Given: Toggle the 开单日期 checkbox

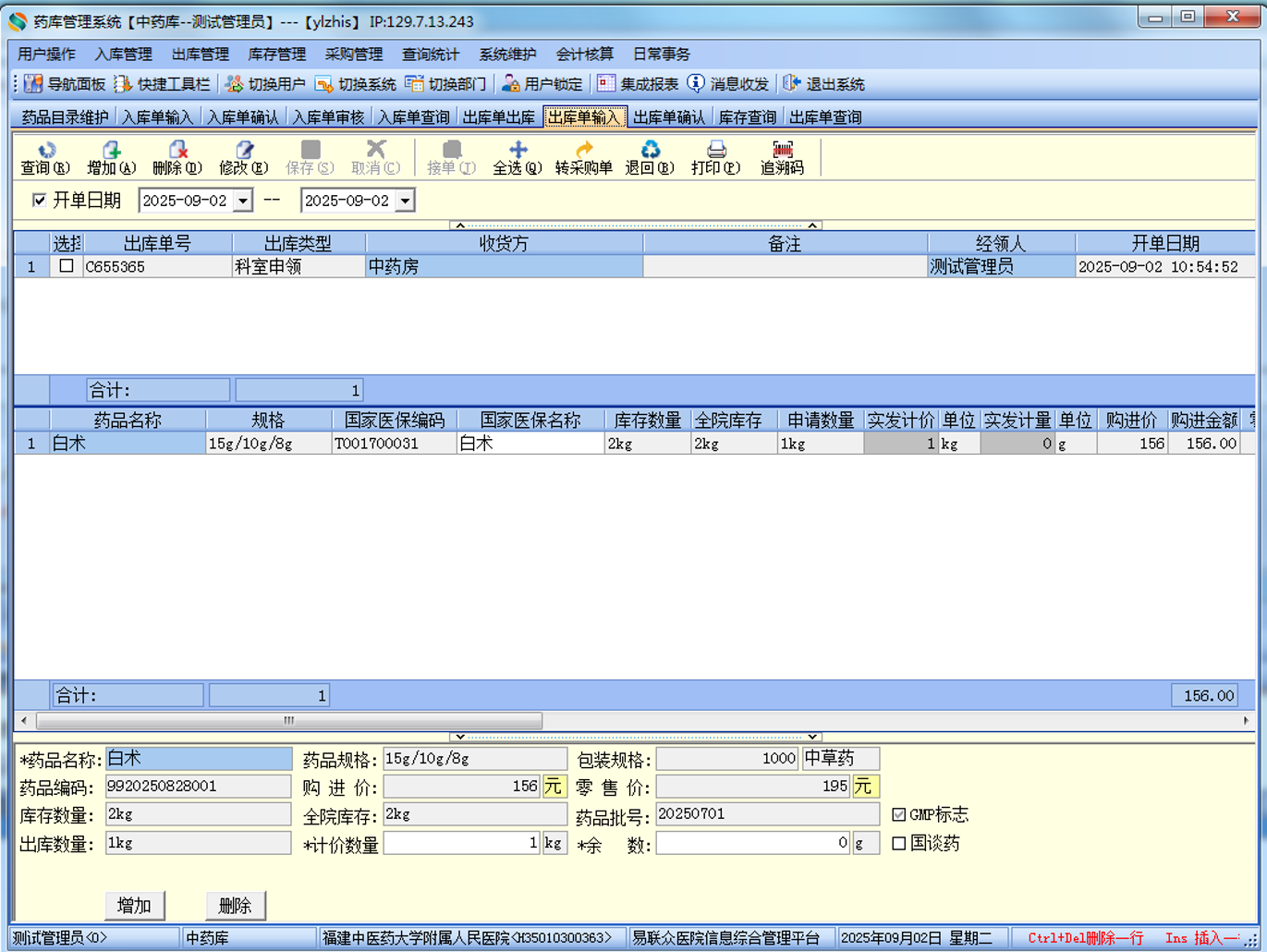Looking at the screenshot, I should [39, 200].
